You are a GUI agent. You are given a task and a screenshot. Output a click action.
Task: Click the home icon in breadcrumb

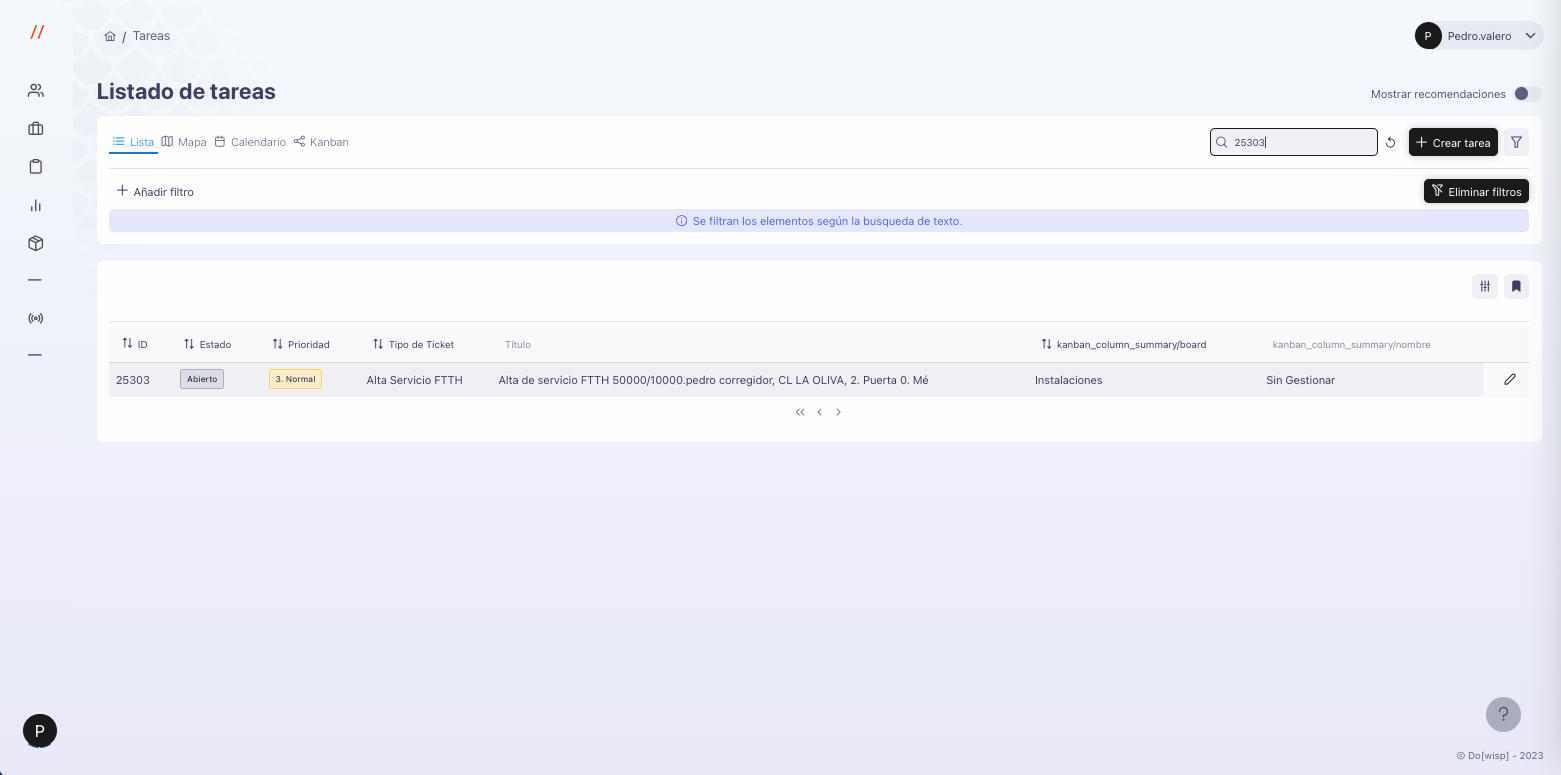tap(110, 36)
